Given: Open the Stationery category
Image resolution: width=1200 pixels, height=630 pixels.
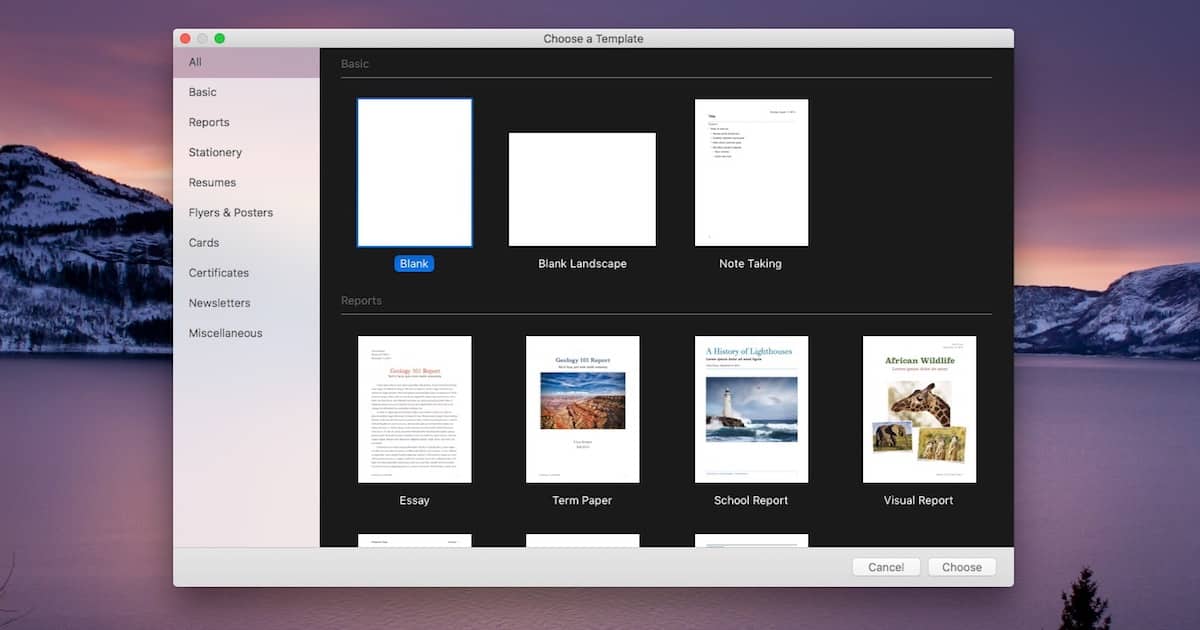Looking at the screenshot, I should (215, 152).
